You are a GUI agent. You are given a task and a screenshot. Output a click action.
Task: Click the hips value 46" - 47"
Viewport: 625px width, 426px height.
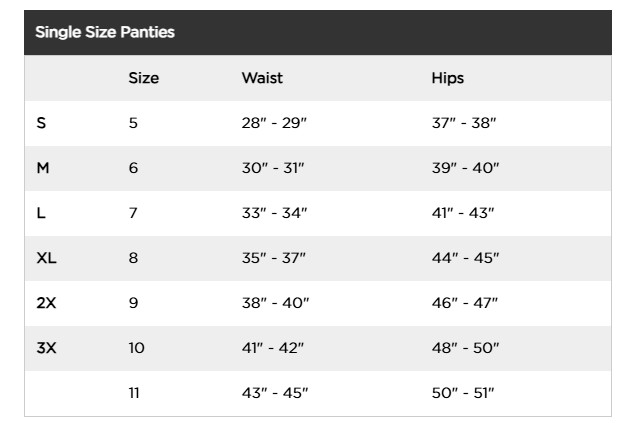464,303
